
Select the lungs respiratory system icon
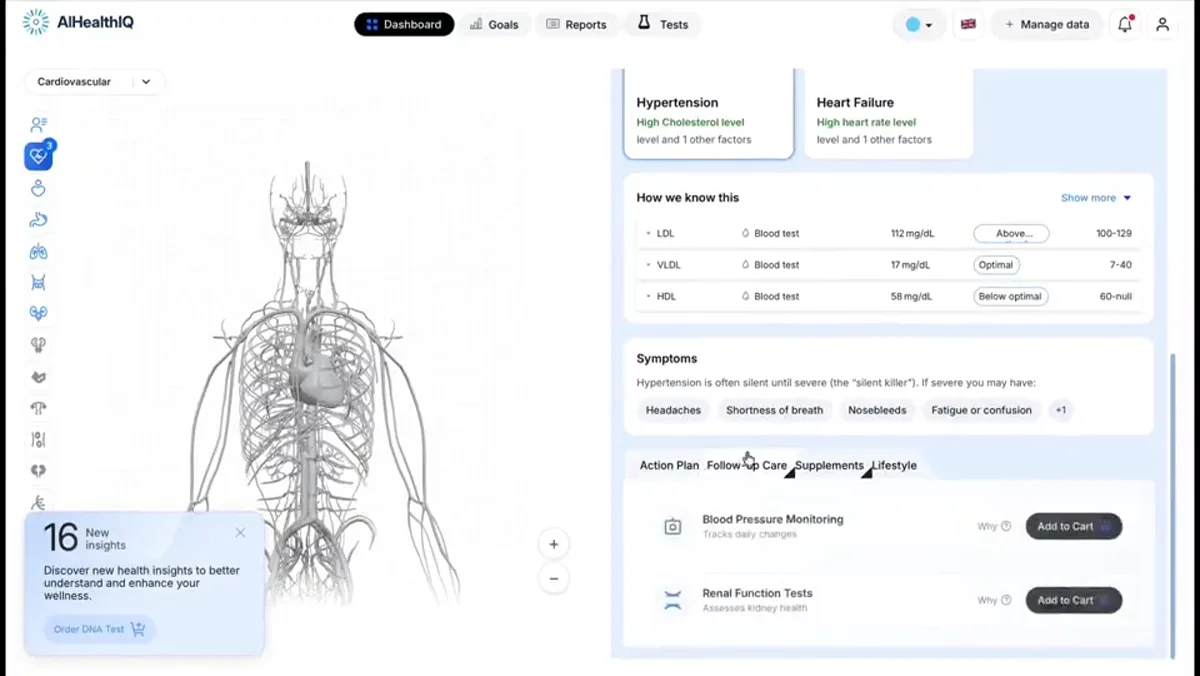(x=39, y=251)
